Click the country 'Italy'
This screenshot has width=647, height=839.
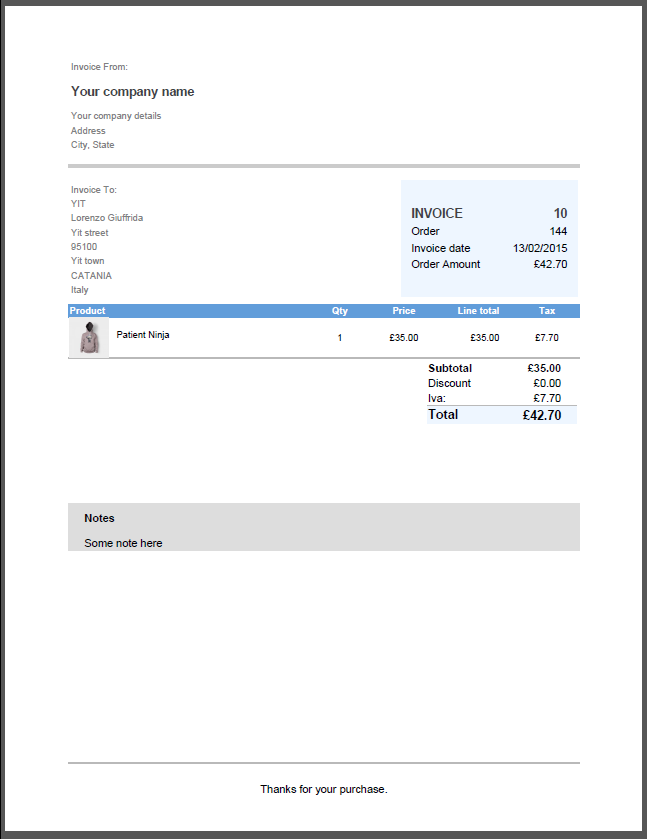tap(79, 289)
